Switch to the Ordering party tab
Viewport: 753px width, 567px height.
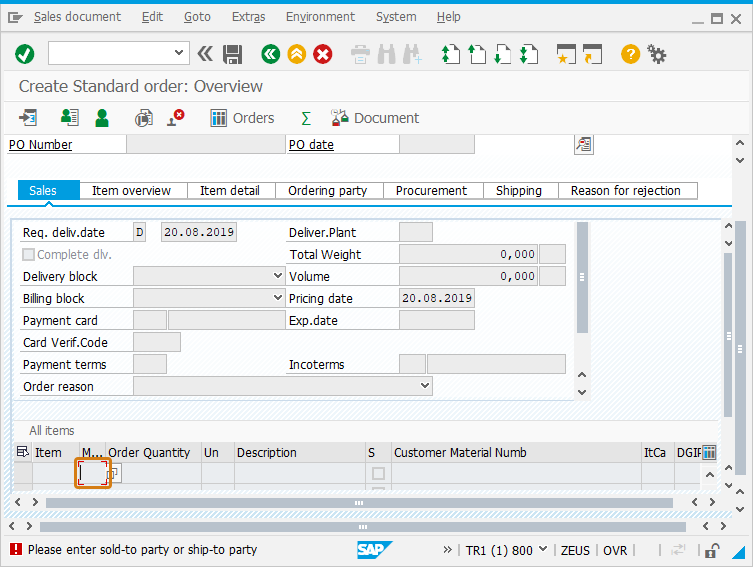click(328, 191)
